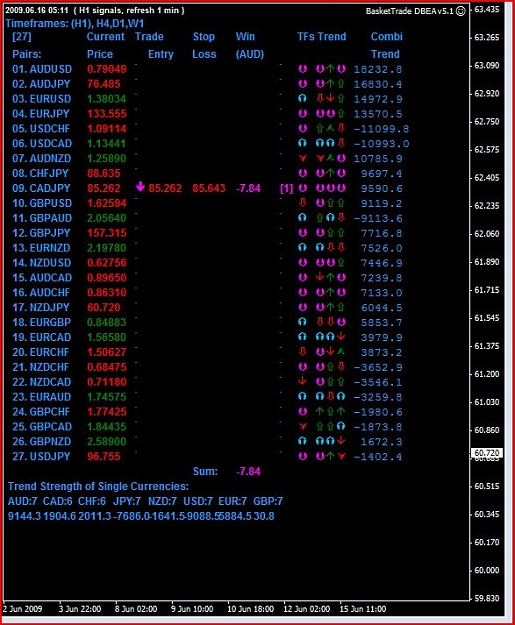Click the GBP:7 currency strength label

point(268,501)
